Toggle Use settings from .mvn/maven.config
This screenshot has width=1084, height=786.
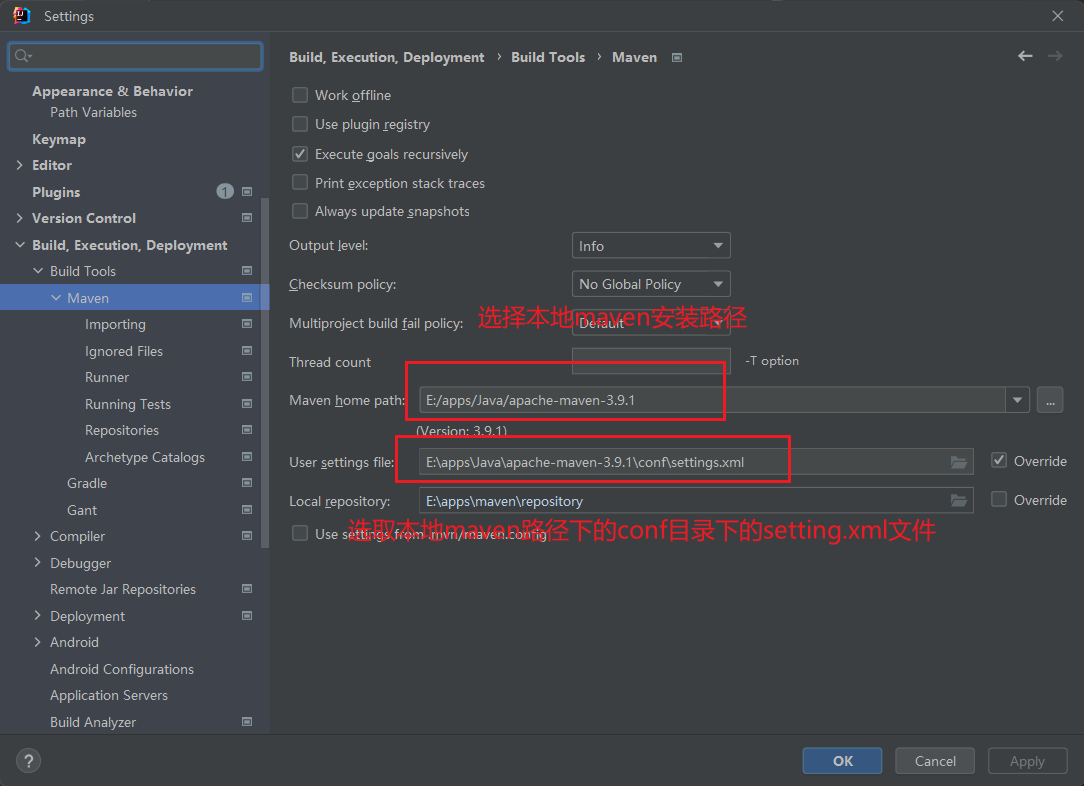[300, 533]
